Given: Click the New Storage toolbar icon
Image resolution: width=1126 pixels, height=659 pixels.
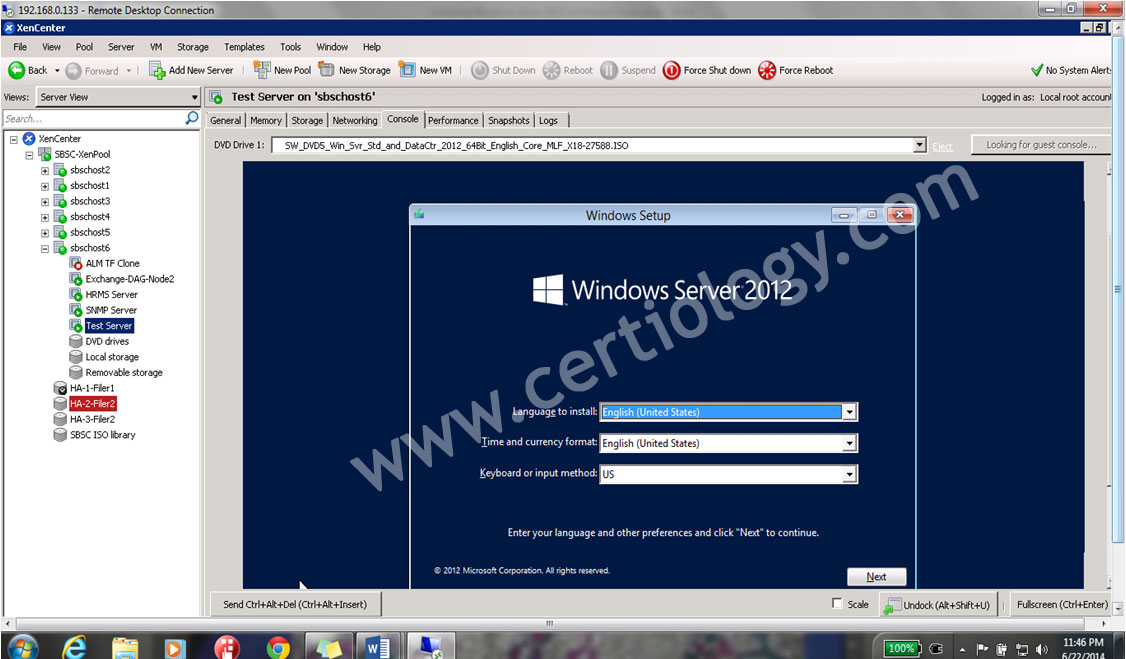Looking at the screenshot, I should (327, 70).
